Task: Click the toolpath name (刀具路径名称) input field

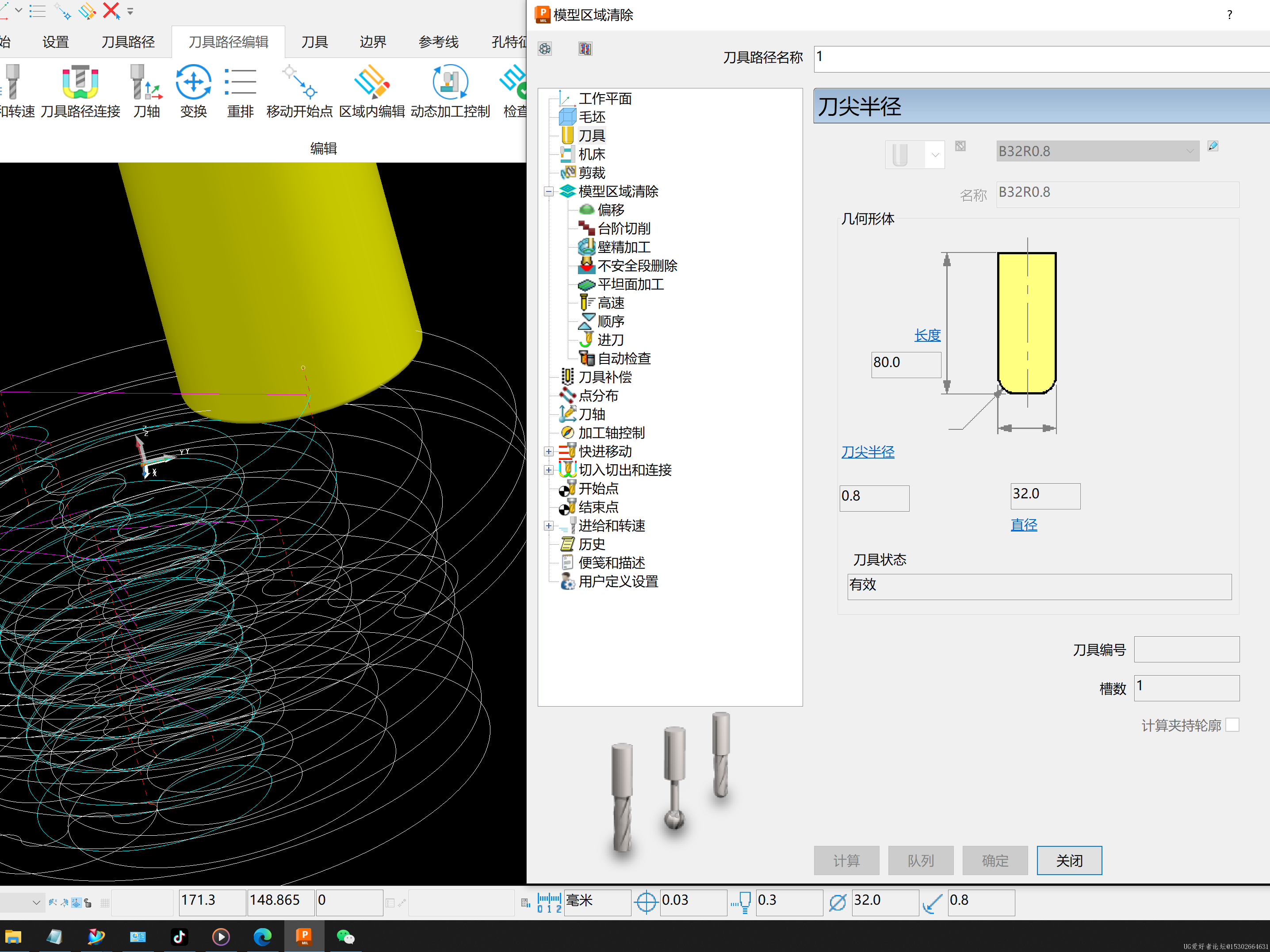Action: coord(1041,59)
